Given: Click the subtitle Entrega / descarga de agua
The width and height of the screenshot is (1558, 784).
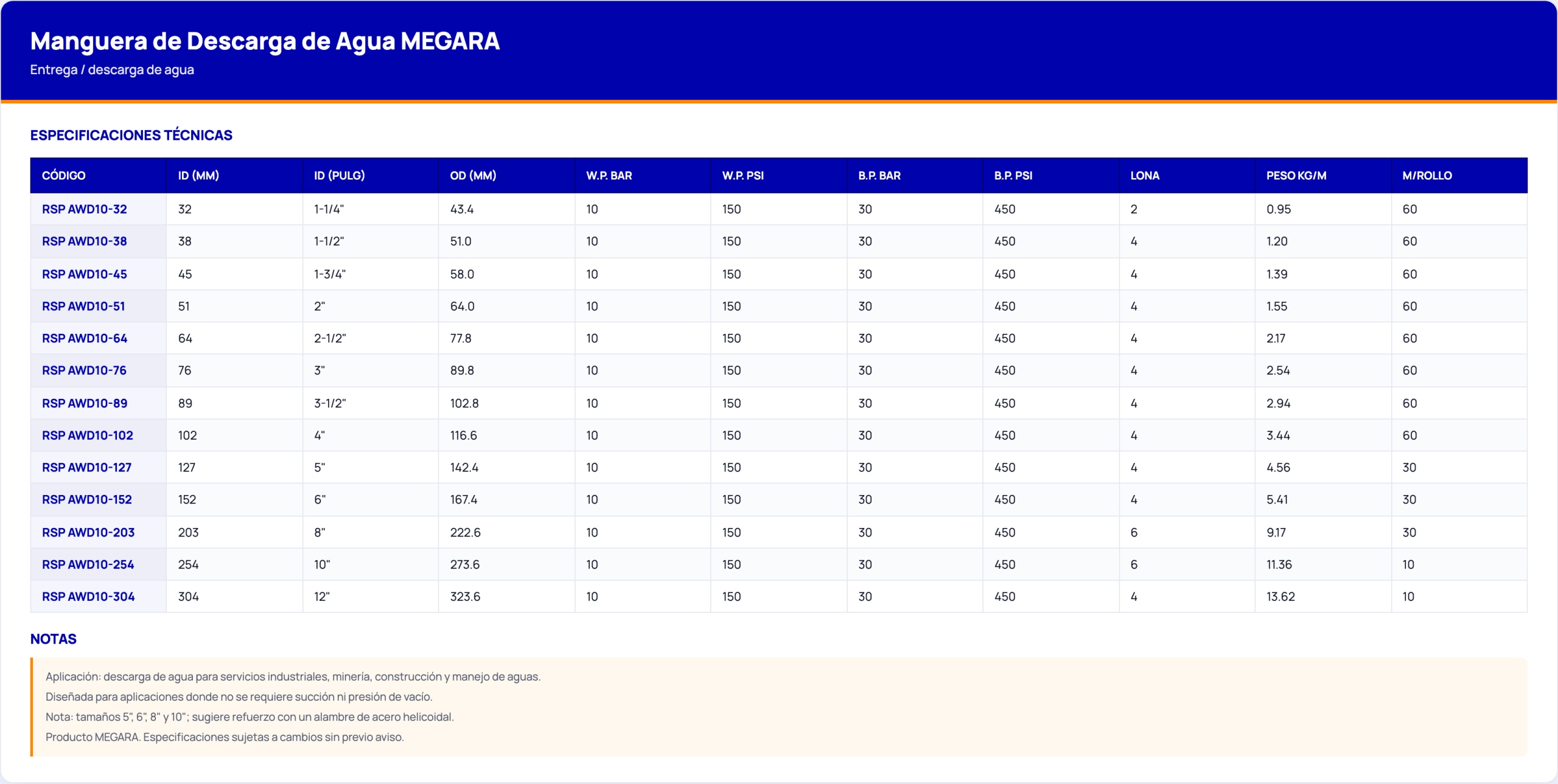Looking at the screenshot, I should coord(112,70).
